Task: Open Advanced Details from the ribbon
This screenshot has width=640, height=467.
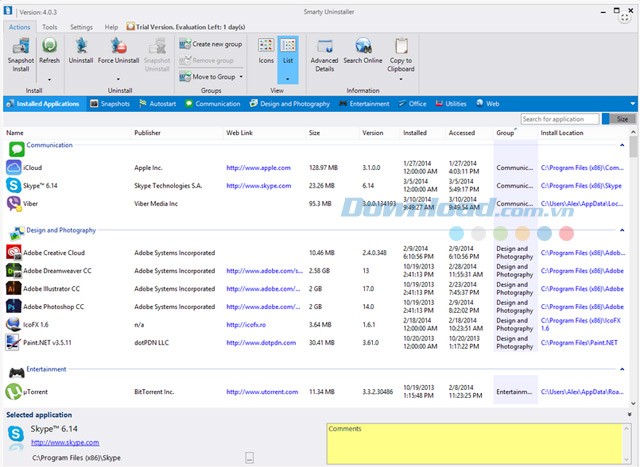Action: tap(324, 48)
